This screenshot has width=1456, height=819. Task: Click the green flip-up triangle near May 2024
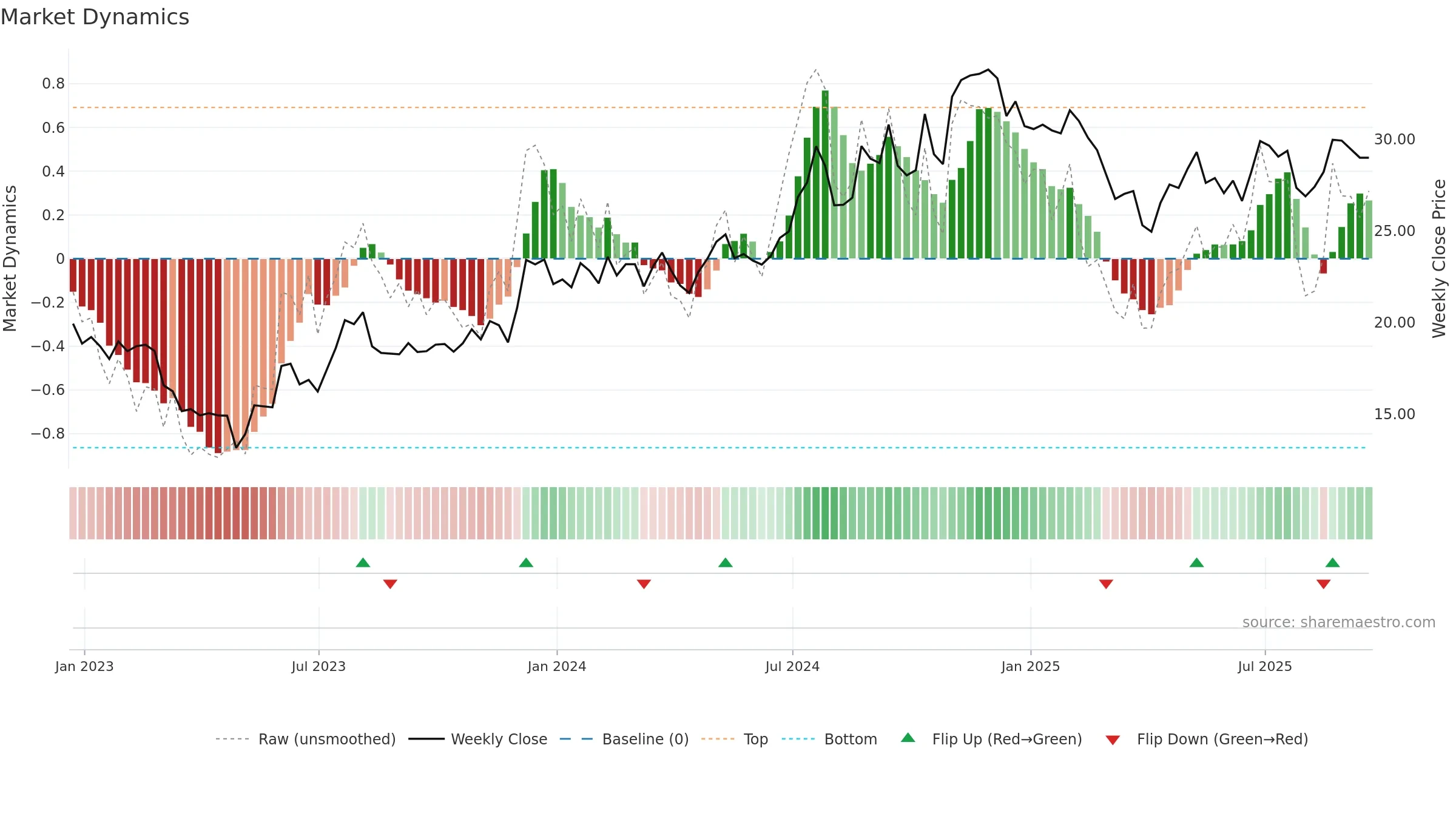(726, 562)
